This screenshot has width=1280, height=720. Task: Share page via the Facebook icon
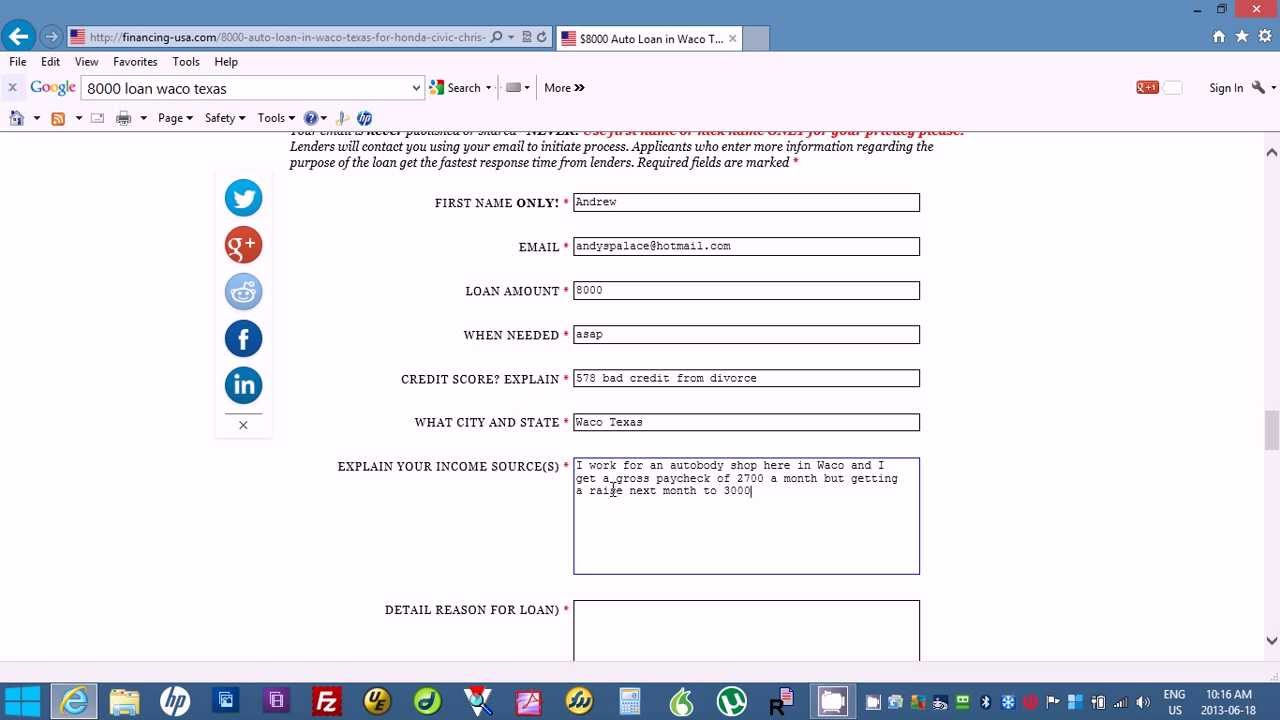coord(243,339)
